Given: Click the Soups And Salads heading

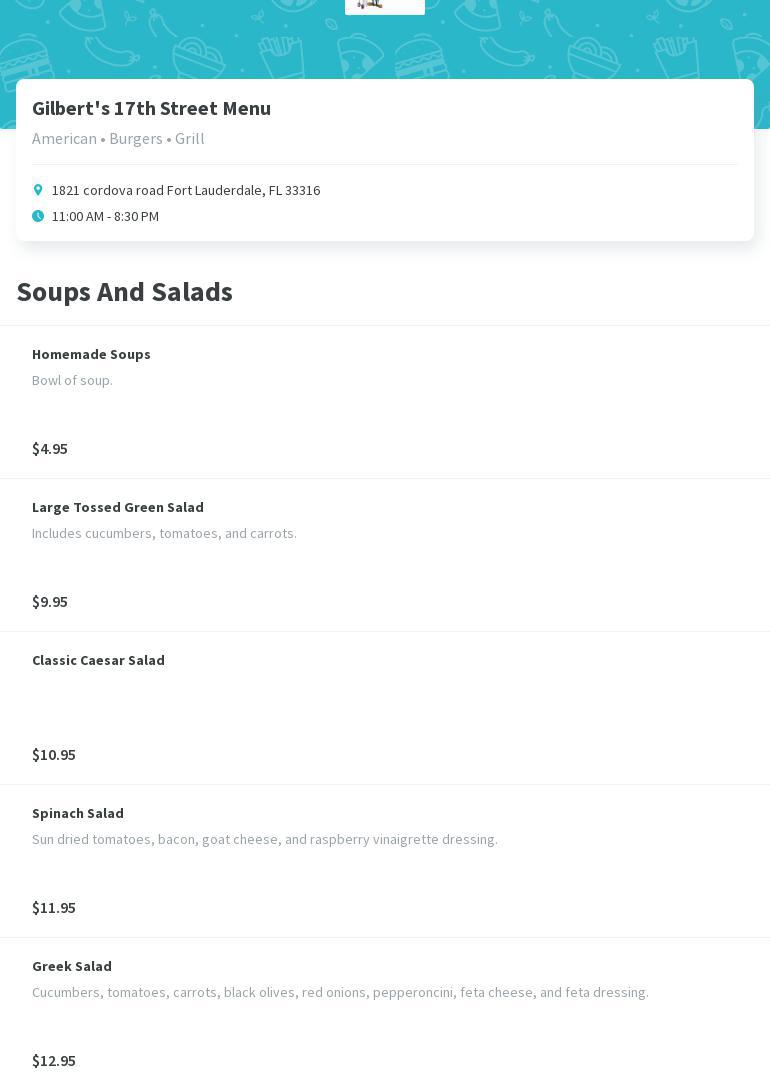Looking at the screenshot, I should pyautogui.click(x=124, y=291).
